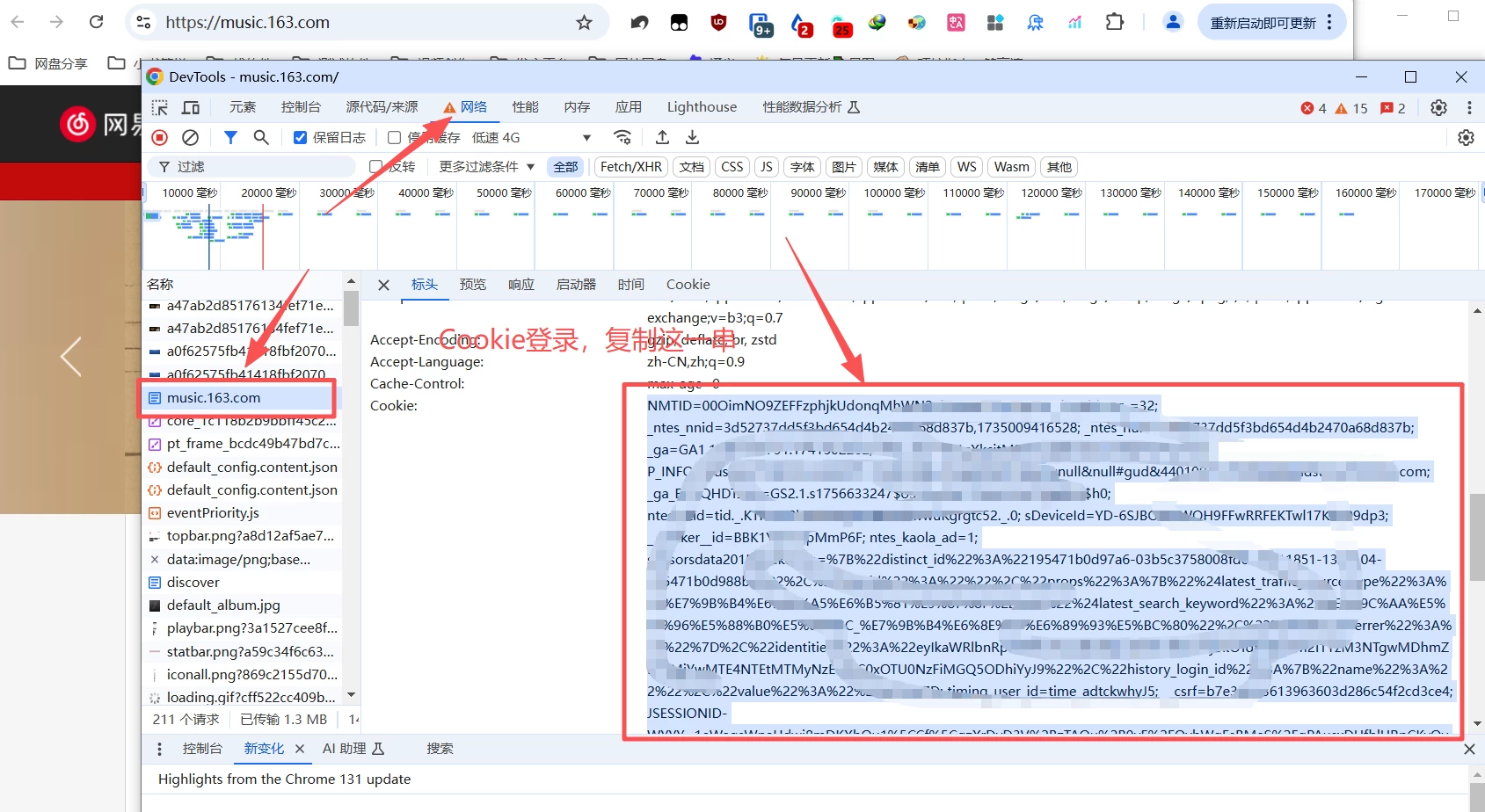The image size is (1485, 812).
Task: Toggle the network filter funnel icon
Action: coord(230,137)
